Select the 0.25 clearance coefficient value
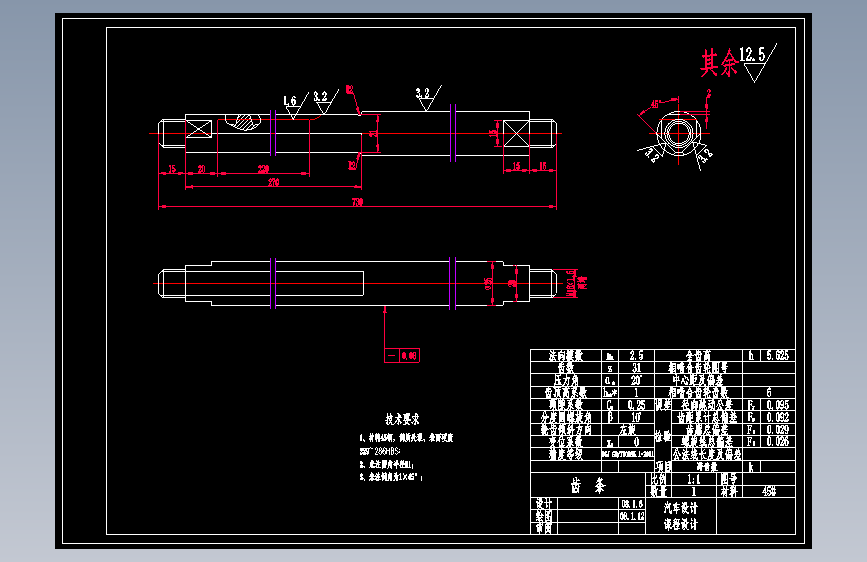 coord(636,405)
